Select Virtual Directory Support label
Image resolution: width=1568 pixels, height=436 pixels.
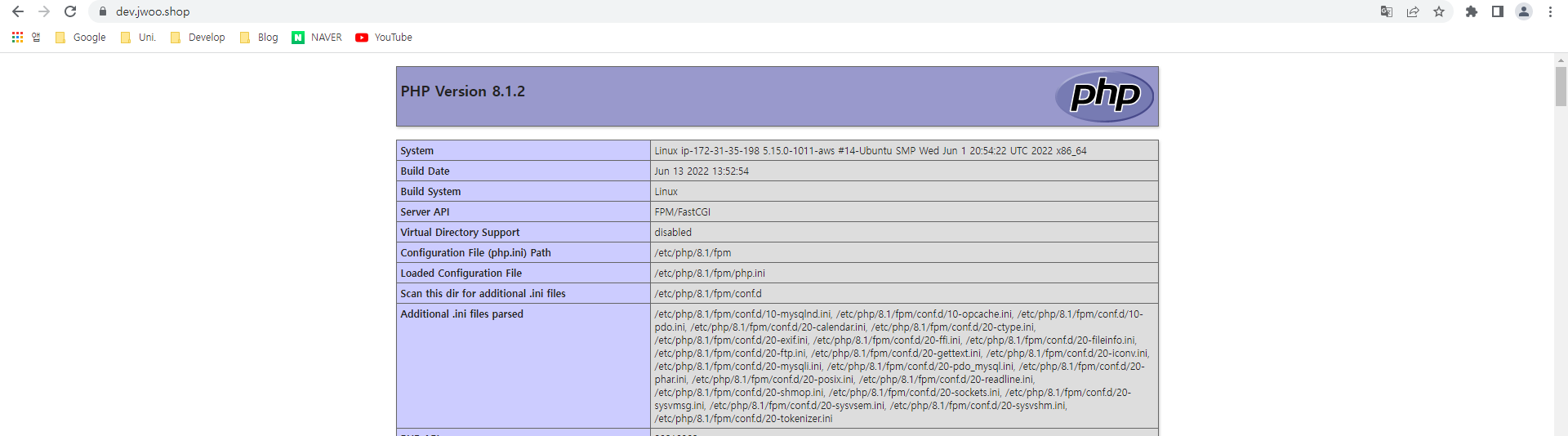tap(460, 232)
